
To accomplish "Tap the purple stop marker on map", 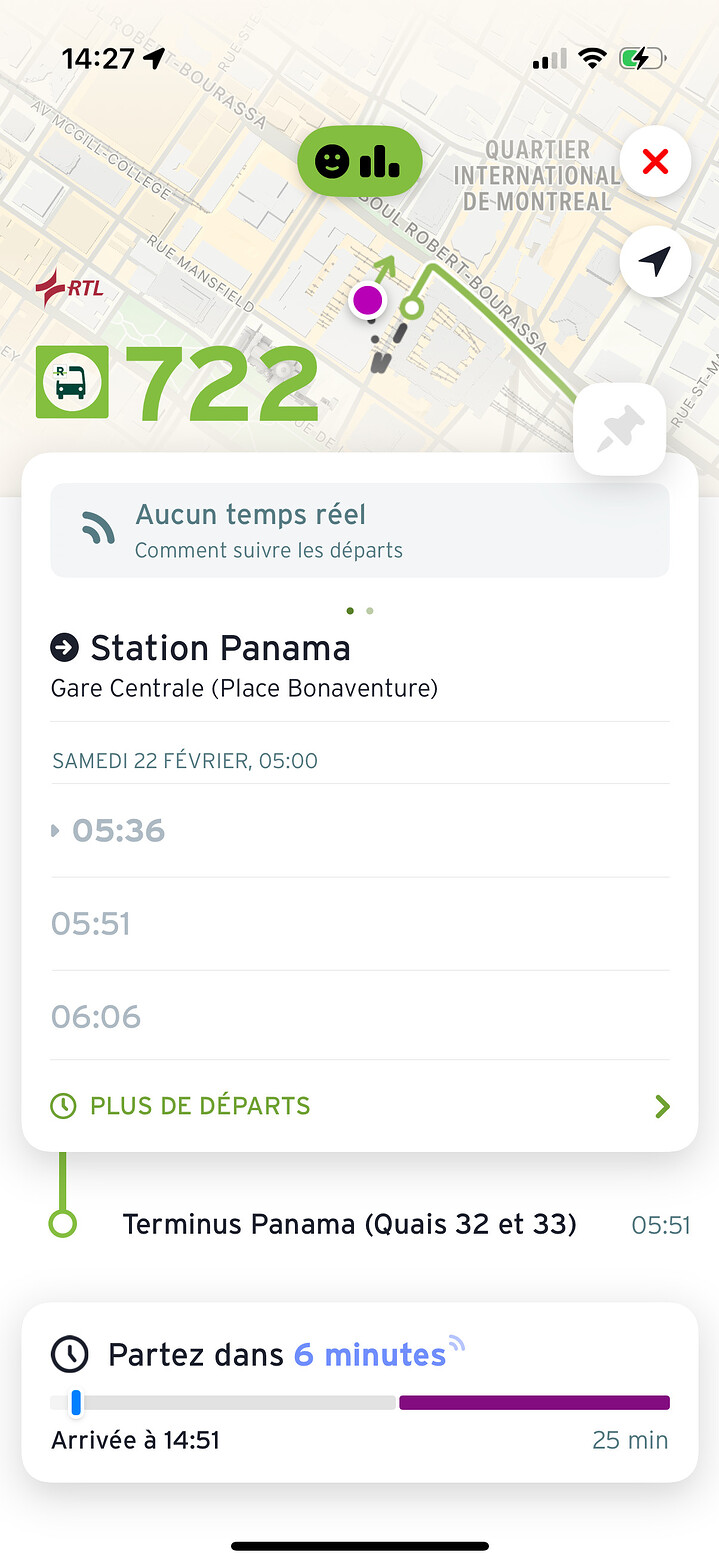I will point(368,299).
